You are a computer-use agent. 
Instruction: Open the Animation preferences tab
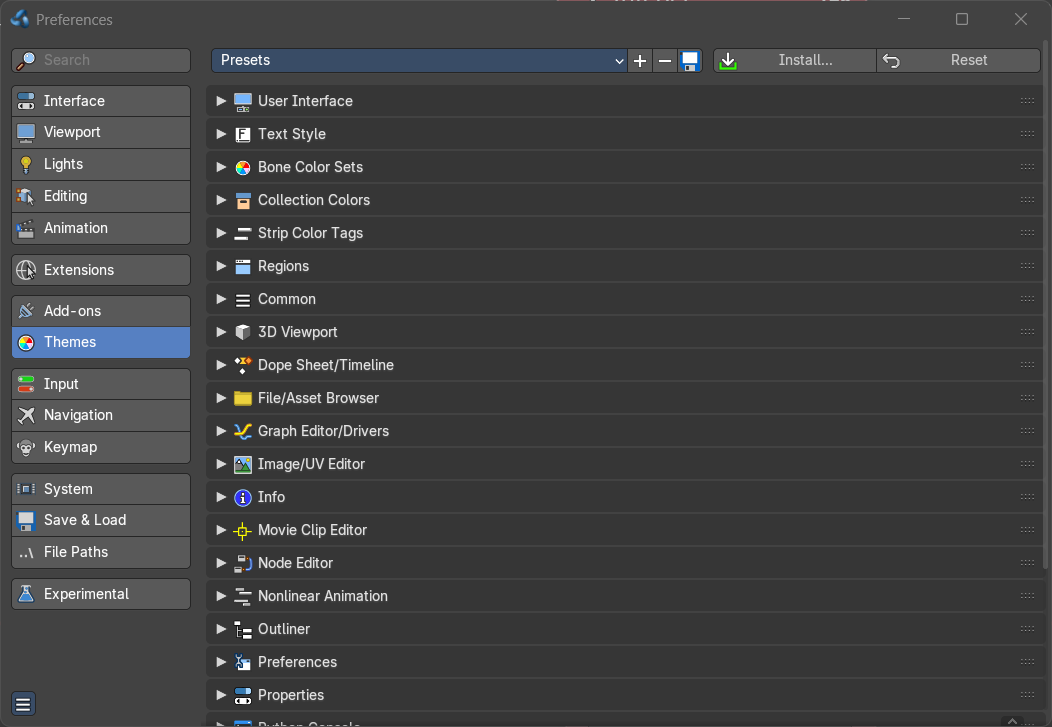pos(101,228)
